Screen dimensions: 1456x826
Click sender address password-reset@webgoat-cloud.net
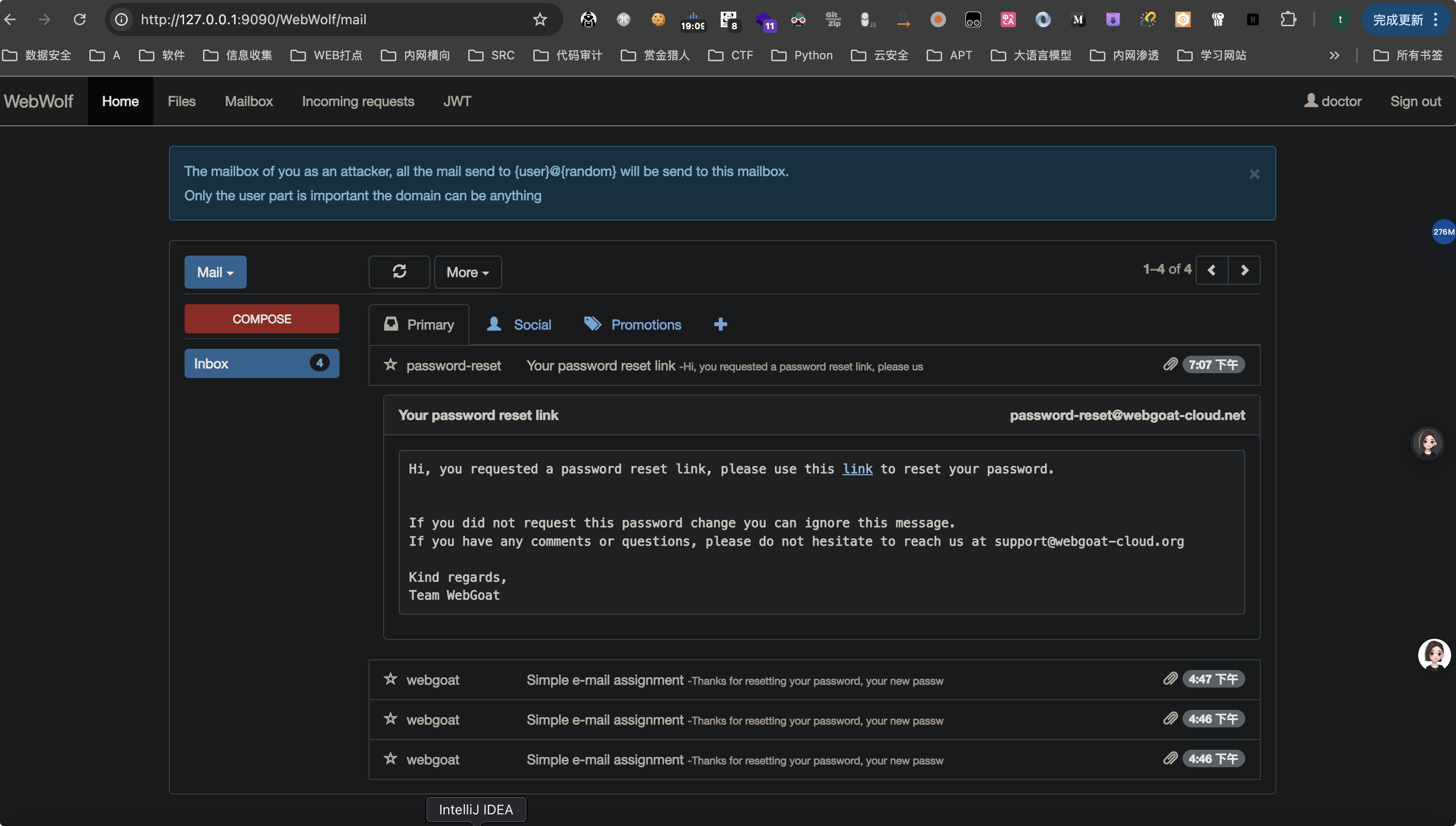pyautogui.click(x=1127, y=415)
